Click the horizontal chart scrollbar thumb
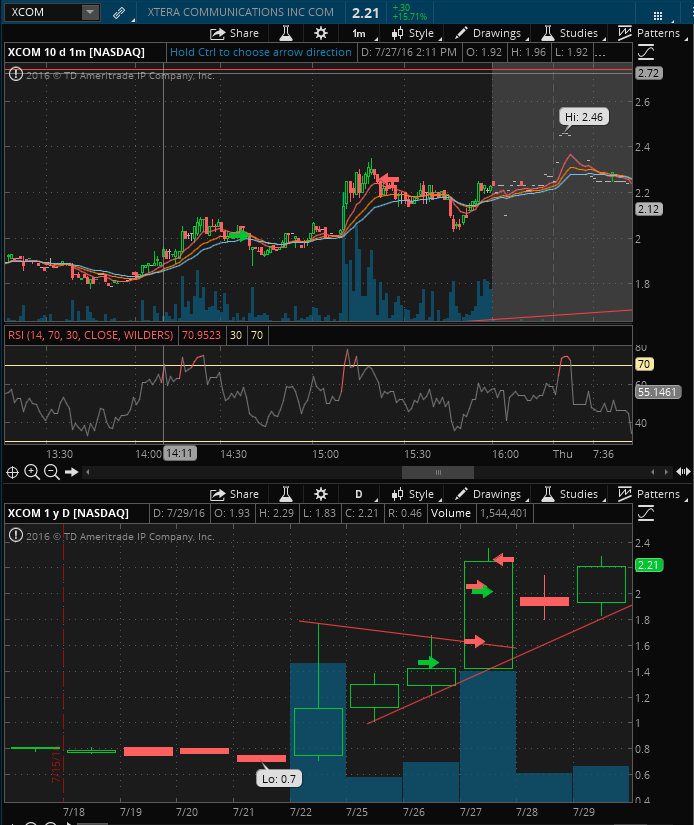 point(438,472)
